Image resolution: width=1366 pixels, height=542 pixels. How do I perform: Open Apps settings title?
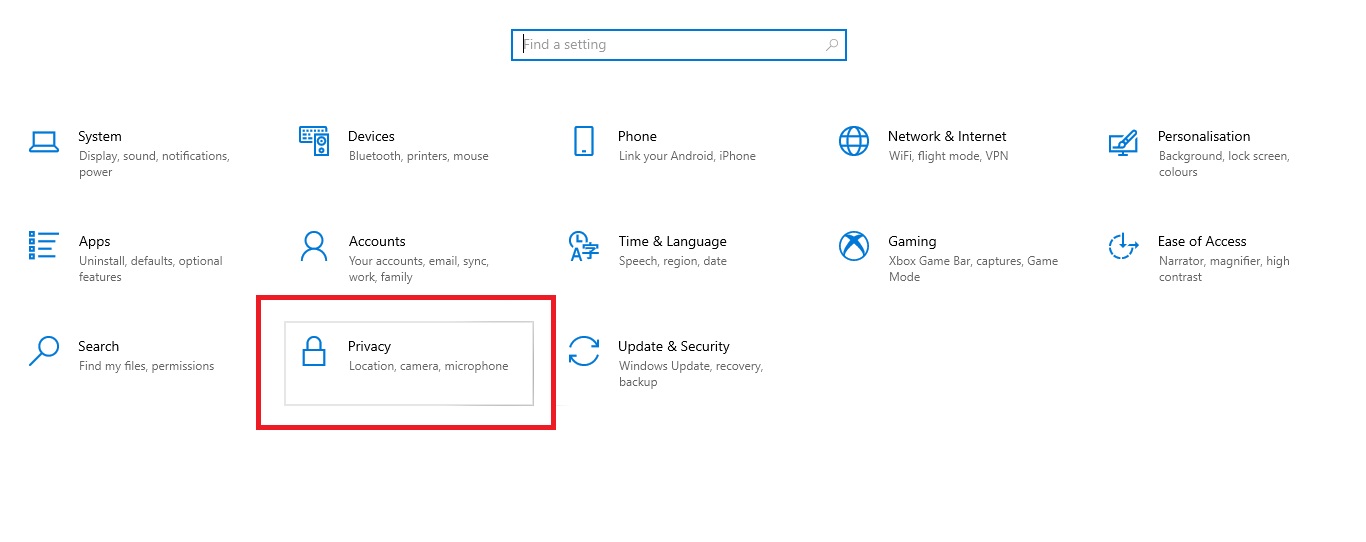[94, 241]
